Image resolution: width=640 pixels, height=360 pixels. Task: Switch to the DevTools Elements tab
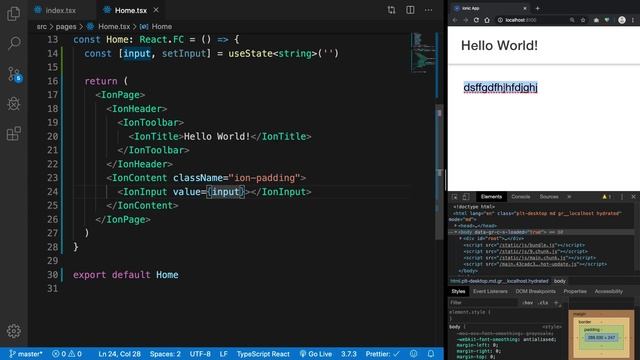click(491, 197)
